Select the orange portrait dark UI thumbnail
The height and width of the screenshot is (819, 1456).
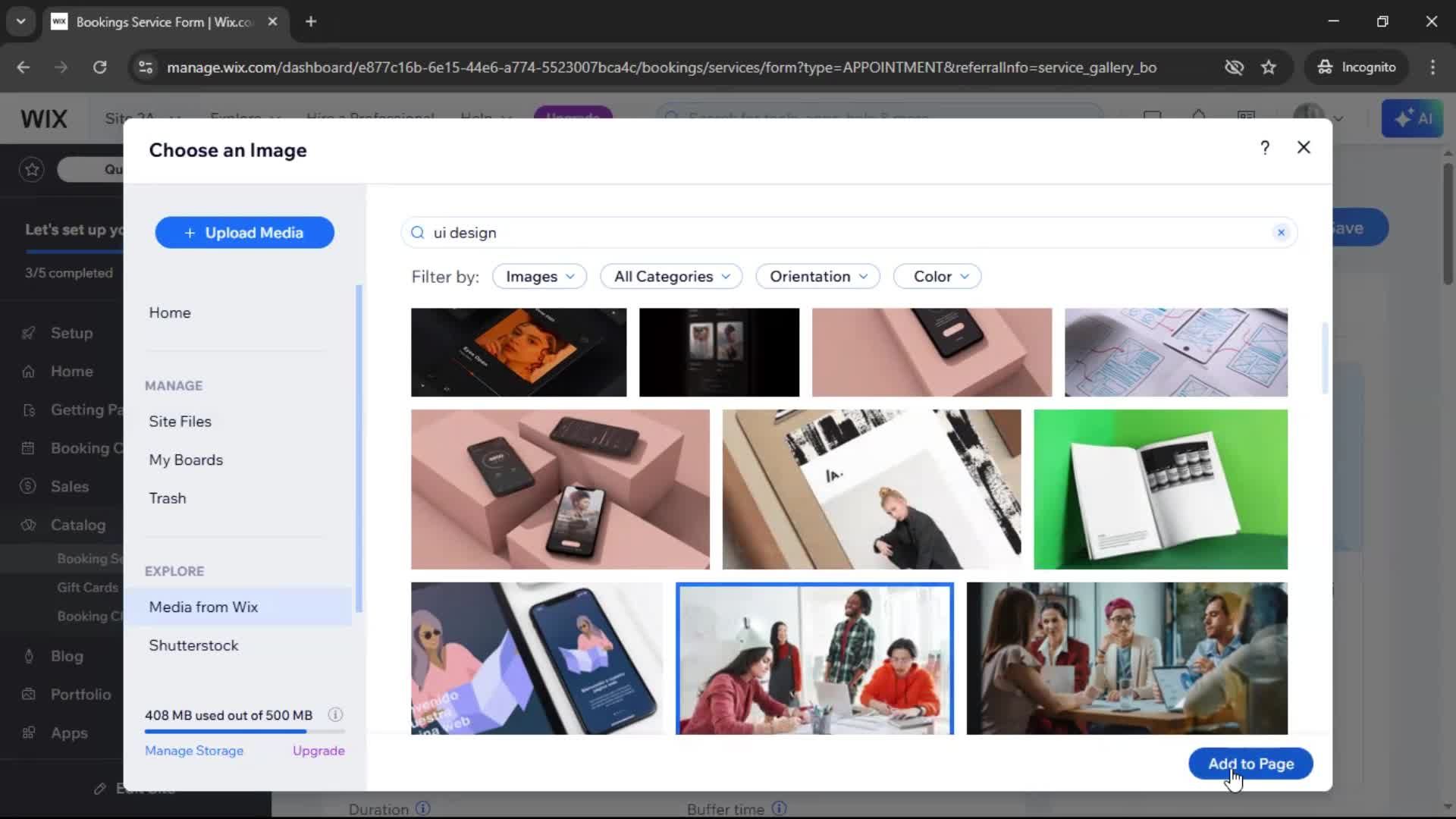[519, 352]
